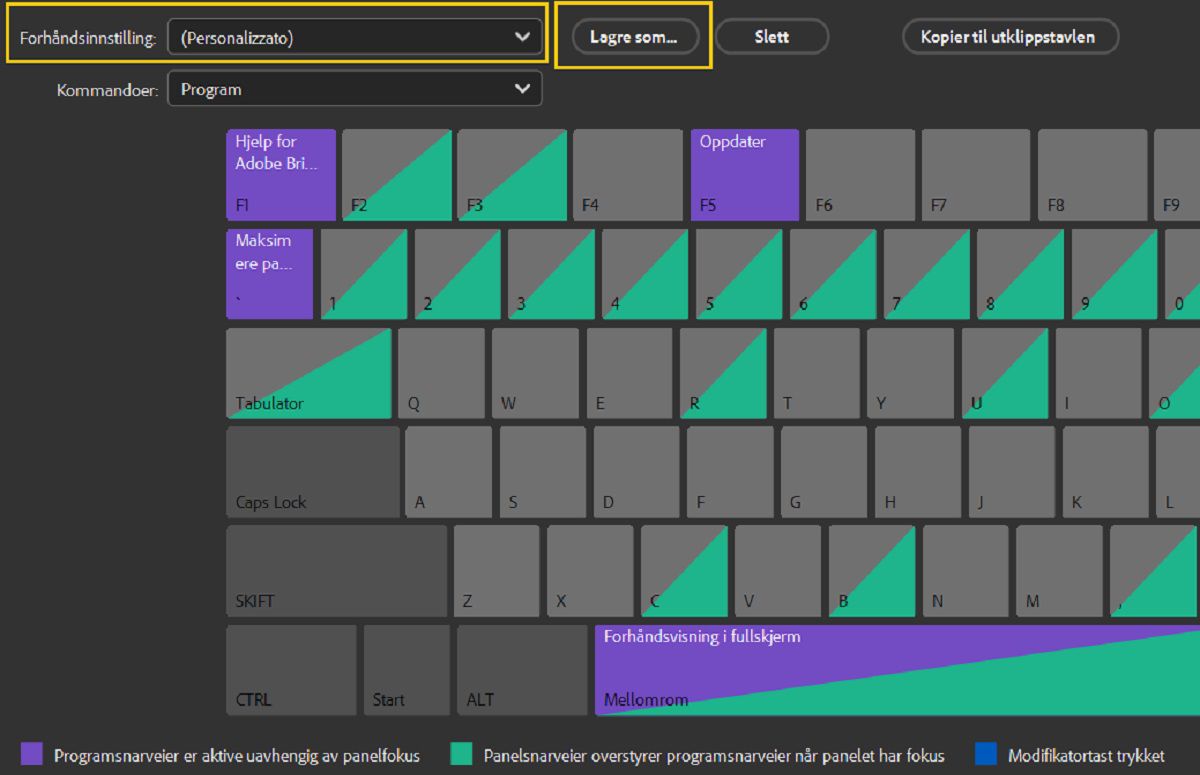Select the ALT modifier key
Image resolution: width=1200 pixels, height=775 pixels.
click(523, 670)
